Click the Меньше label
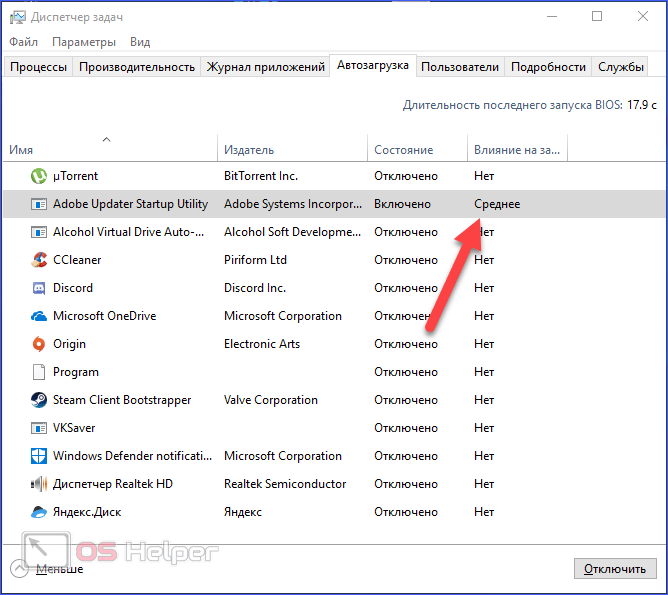This screenshot has height=595, width=668. (59, 569)
